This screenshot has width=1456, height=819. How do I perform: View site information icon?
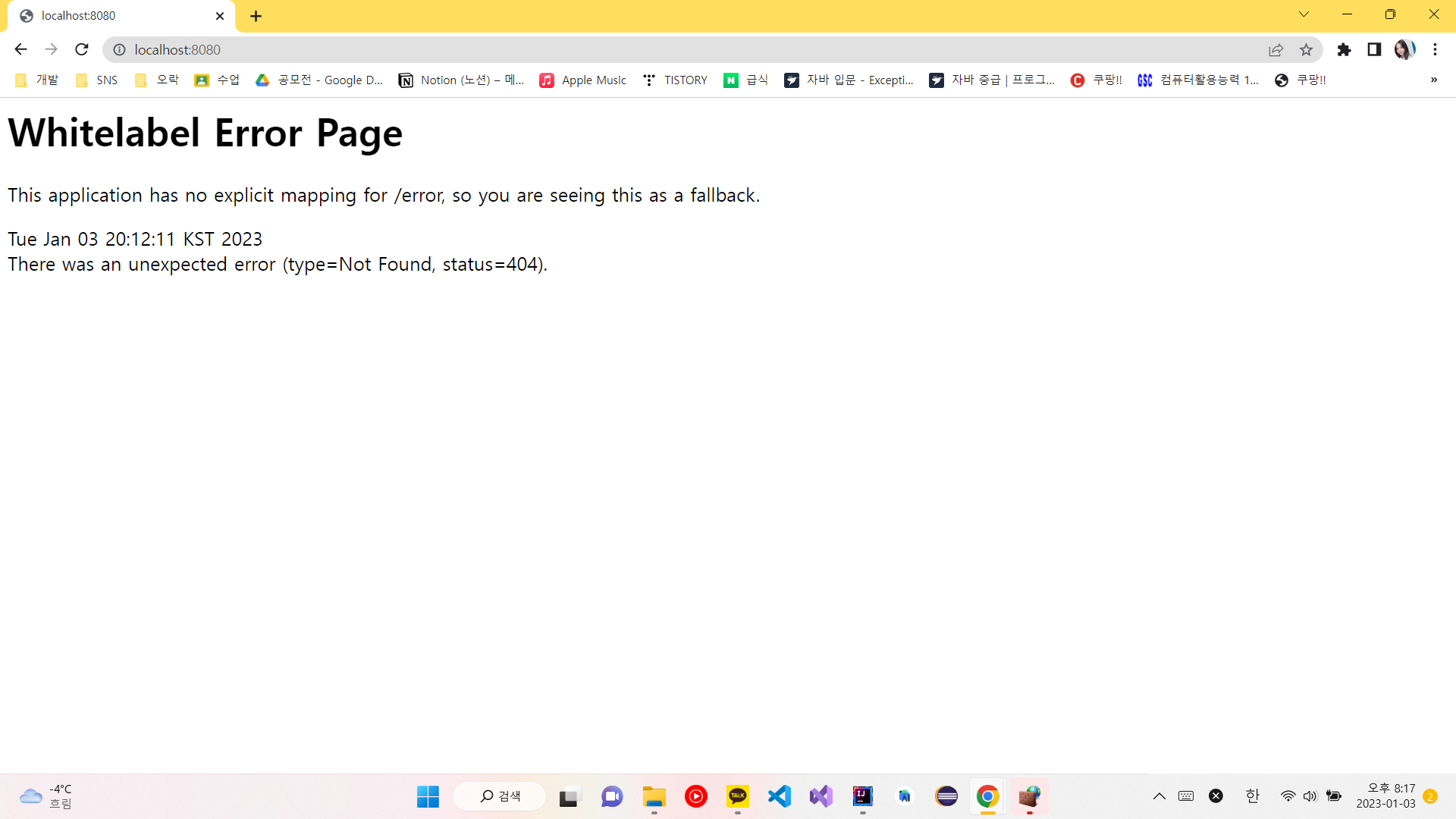tap(119, 49)
